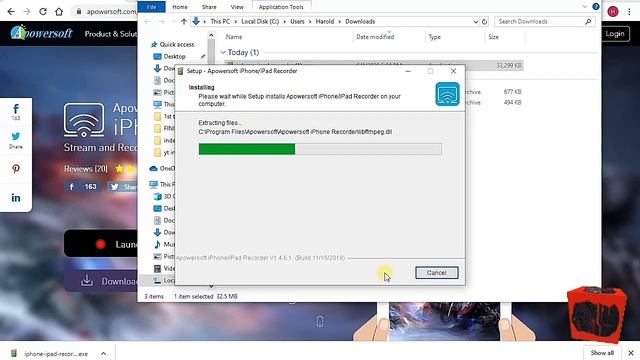Share page via Pinterest sidebar icon

[x=16, y=169]
